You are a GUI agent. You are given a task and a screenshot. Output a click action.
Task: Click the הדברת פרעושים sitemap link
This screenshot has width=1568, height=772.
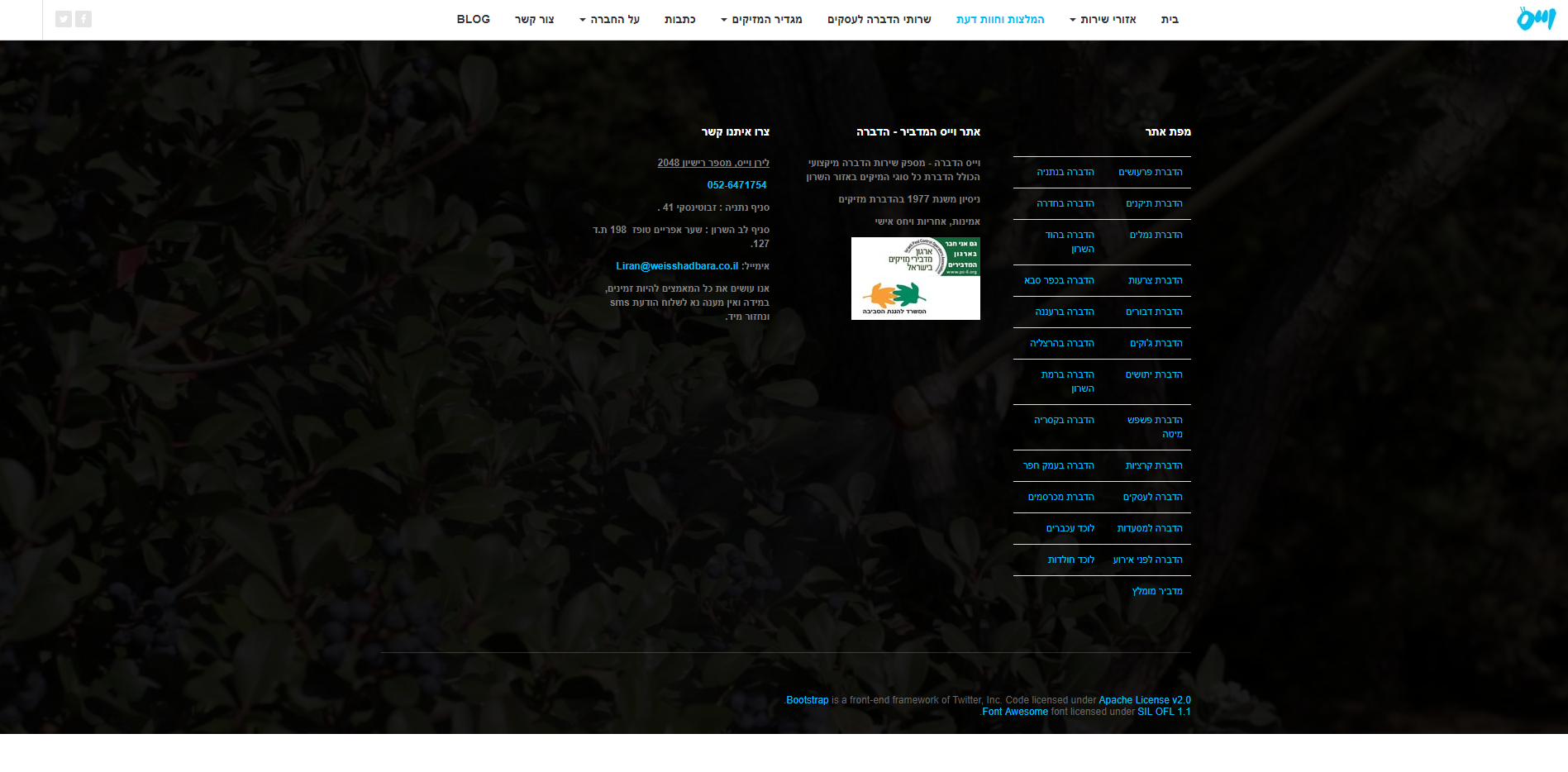(x=1151, y=172)
